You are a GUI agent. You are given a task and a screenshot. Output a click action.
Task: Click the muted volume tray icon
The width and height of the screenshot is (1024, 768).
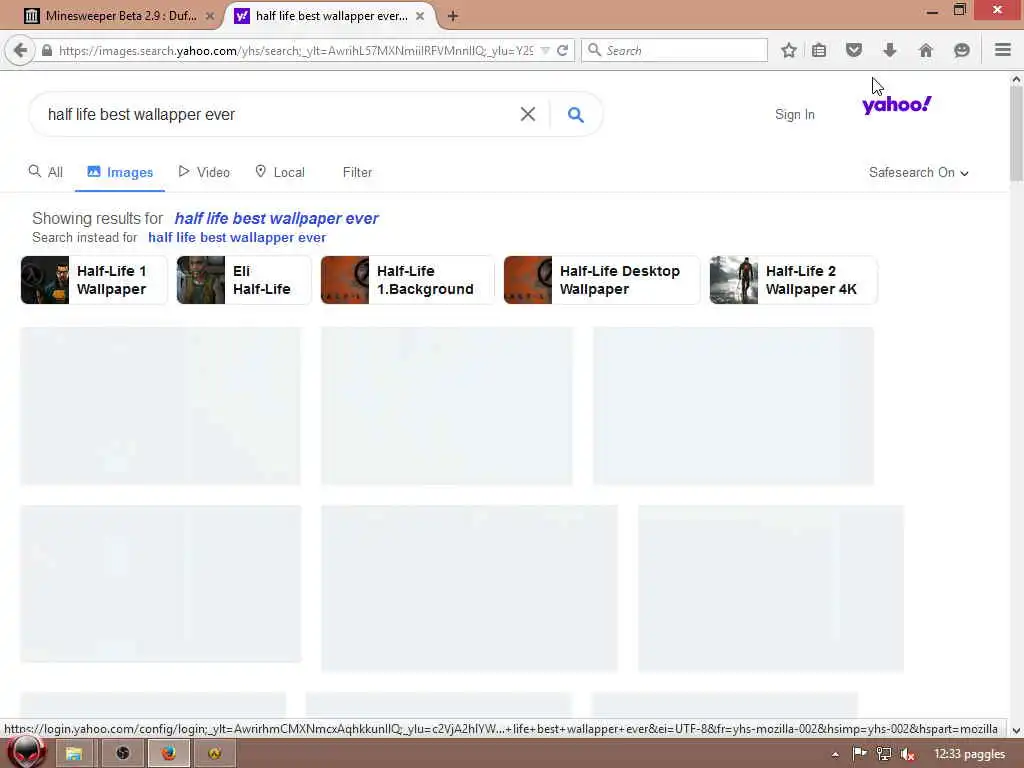907,754
